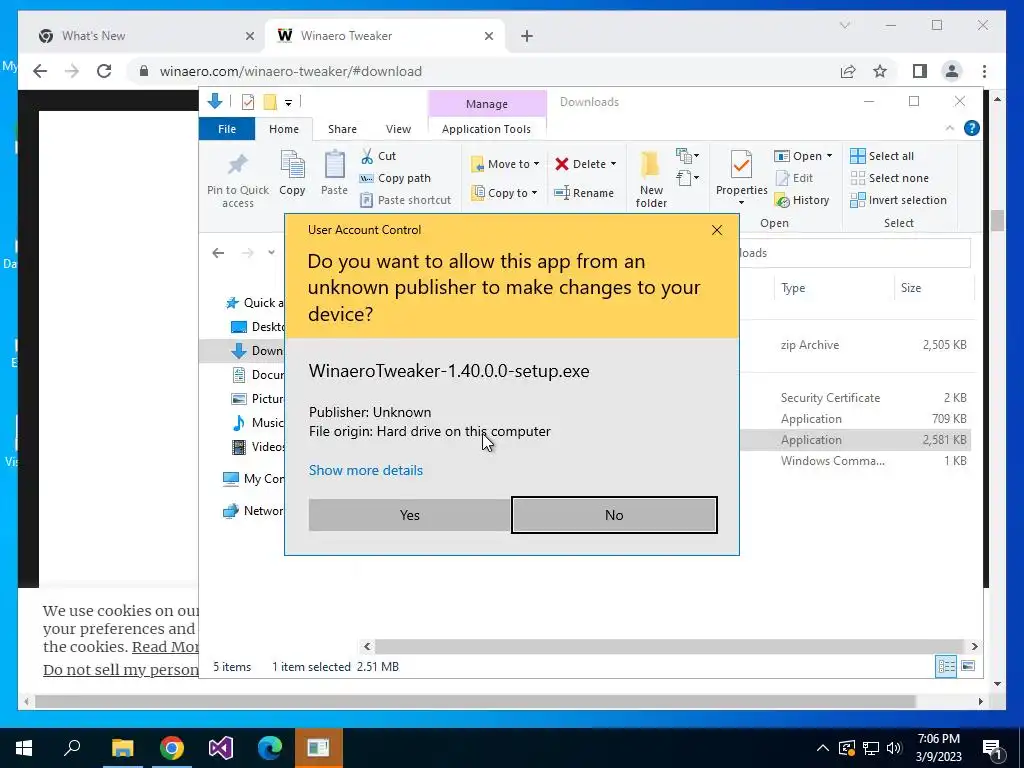Viewport: 1024px width, 768px height.
Task: Reload the Winaero page in Chrome
Action: (103, 71)
